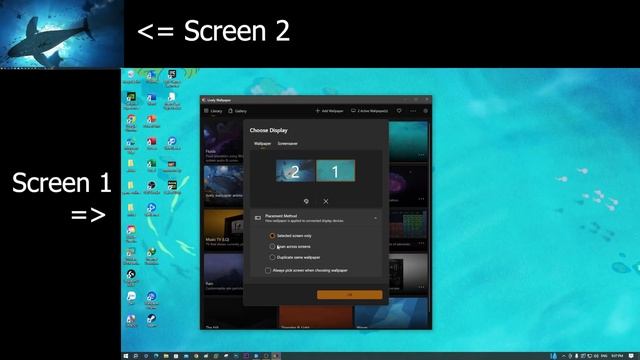Open the Active Wallpaper(s) panel
The height and width of the screenshot is (360, 640).
click(x=369, y=111)
